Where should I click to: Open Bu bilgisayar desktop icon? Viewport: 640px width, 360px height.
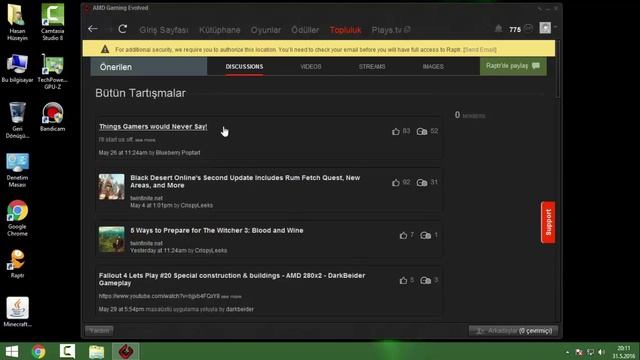[17, 69]
